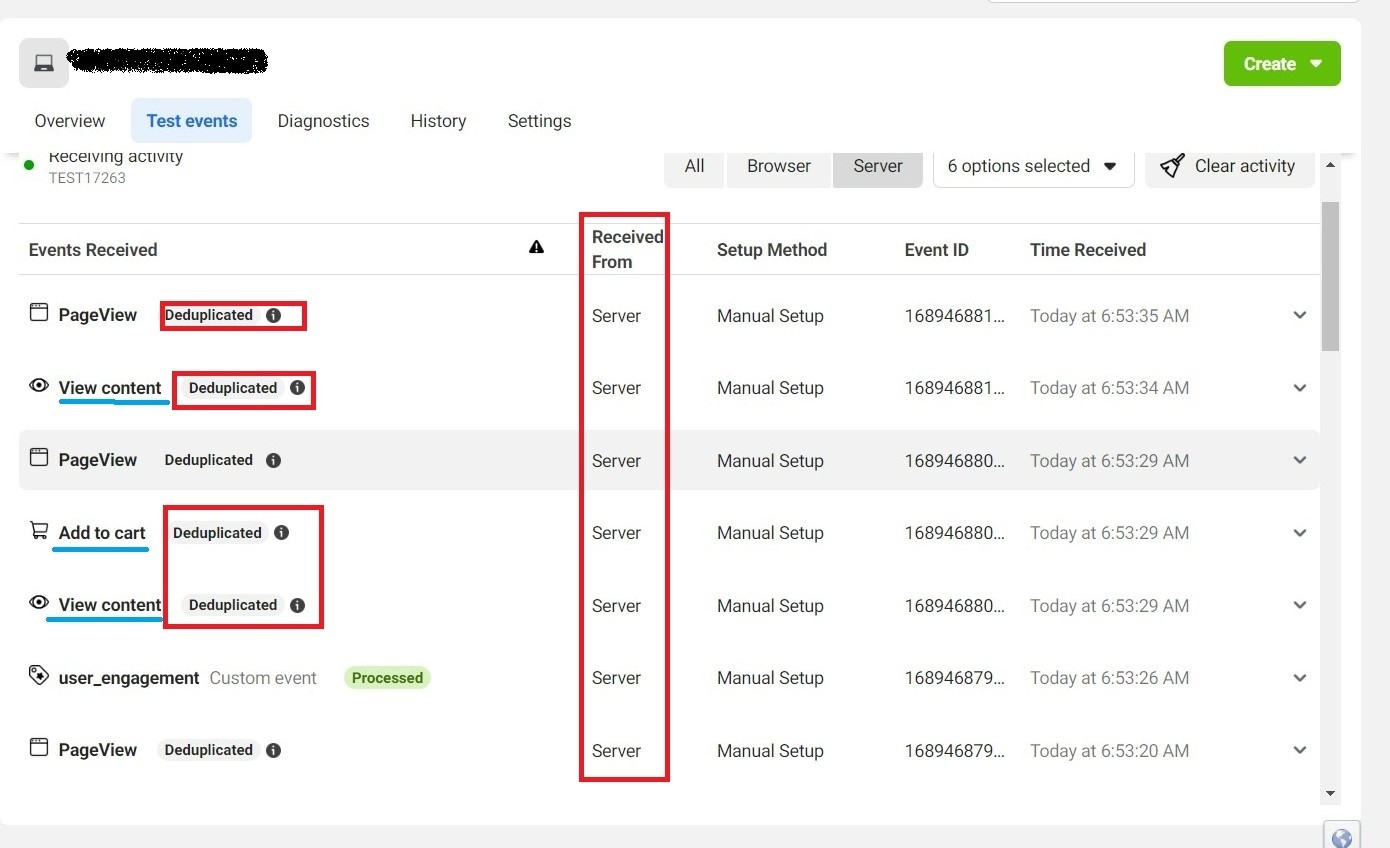1390x848 pixels.
Task: Click the laptop icon at top left
Action: click(44, 63)
